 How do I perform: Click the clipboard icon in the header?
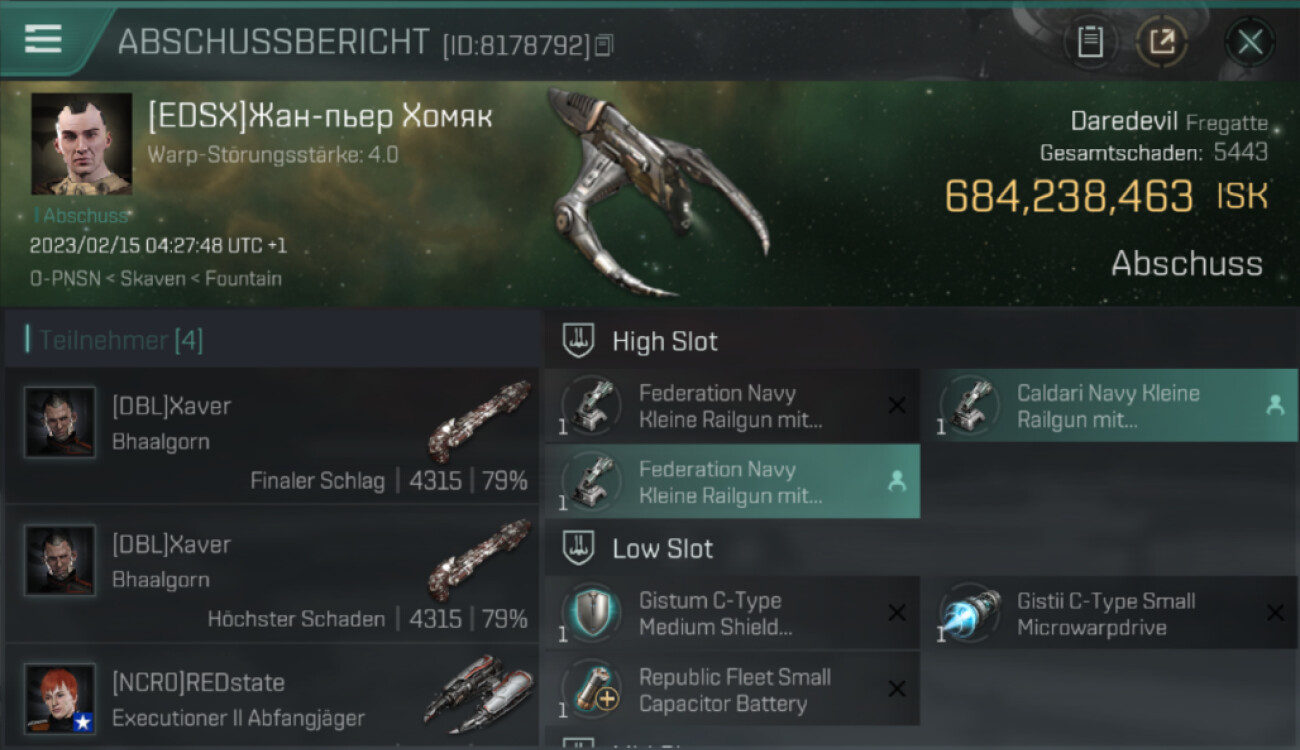pos(1090,42)
